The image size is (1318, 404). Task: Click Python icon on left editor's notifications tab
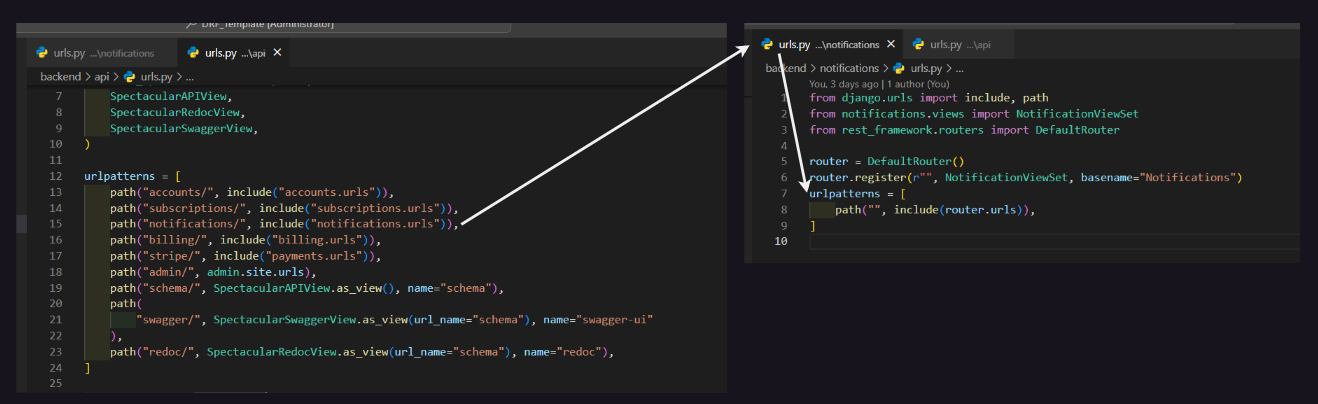coord(42,53)
